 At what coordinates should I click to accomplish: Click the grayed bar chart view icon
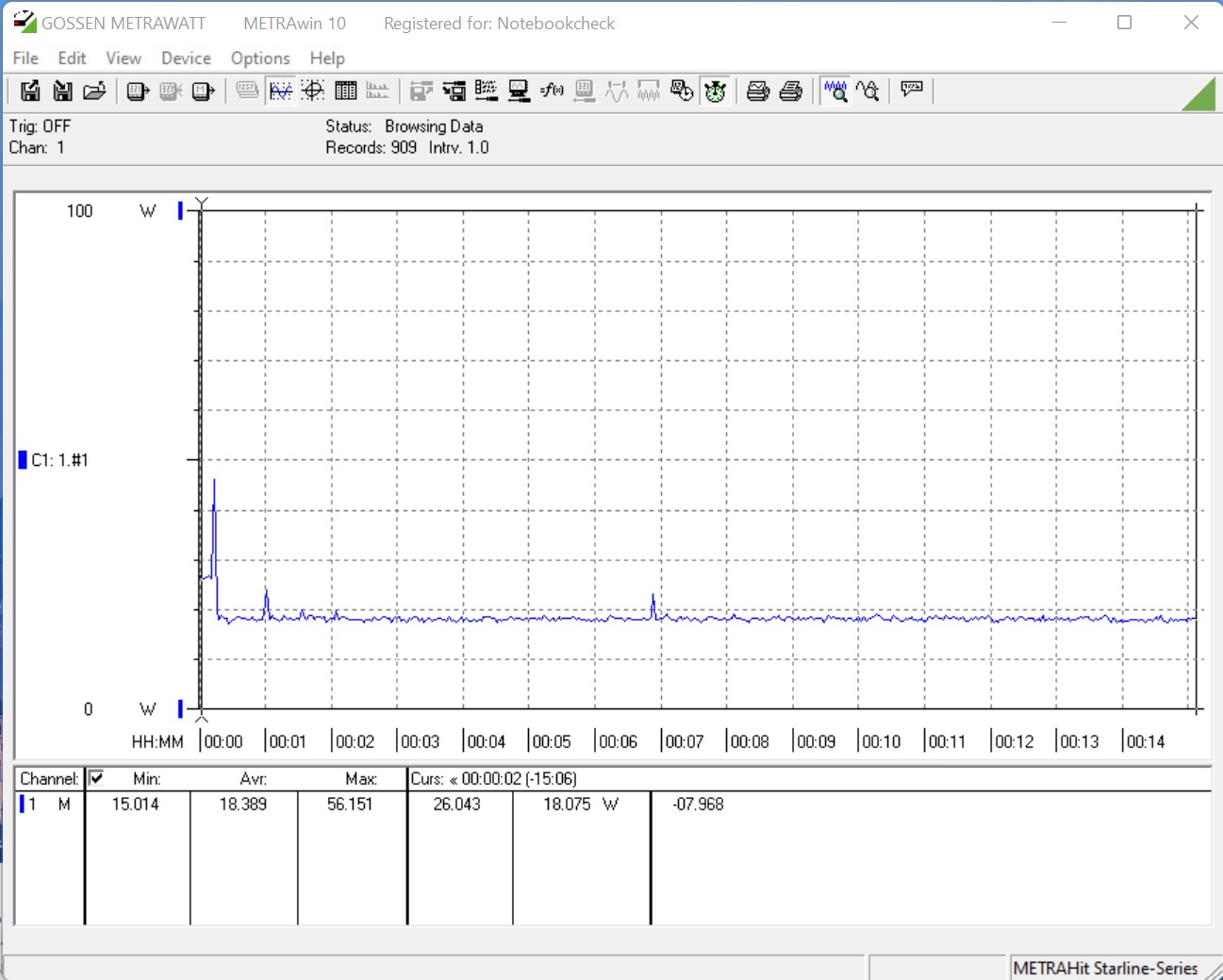coord(377,91)
